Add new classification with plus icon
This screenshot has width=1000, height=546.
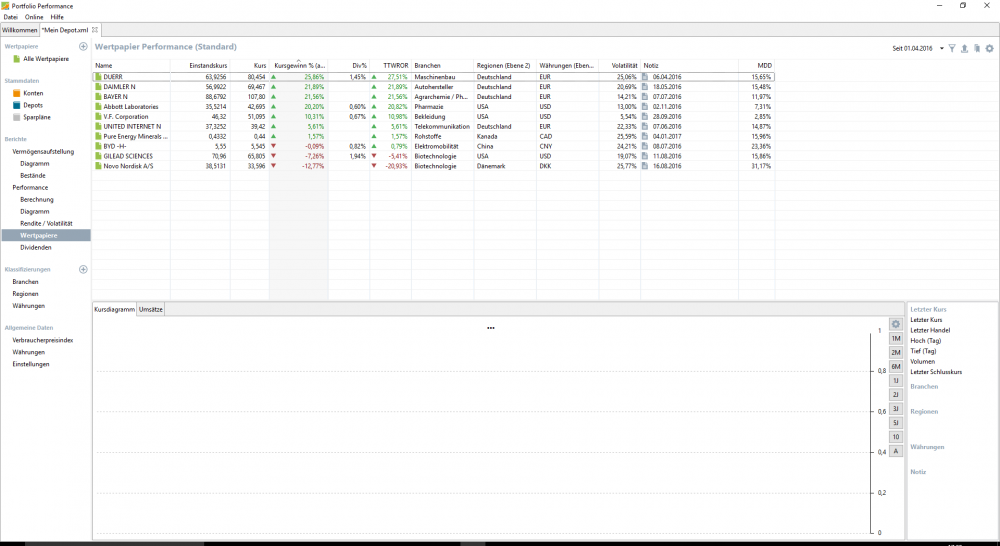click(83, 269)
